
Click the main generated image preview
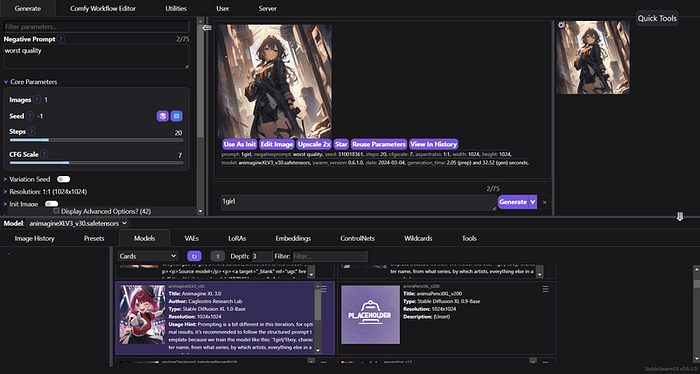pyautogui.click(x=275, y=81)
